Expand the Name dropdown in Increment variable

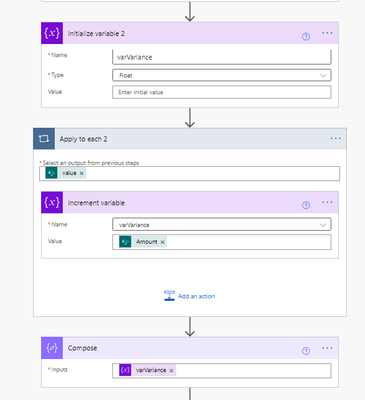click(222, 225)
